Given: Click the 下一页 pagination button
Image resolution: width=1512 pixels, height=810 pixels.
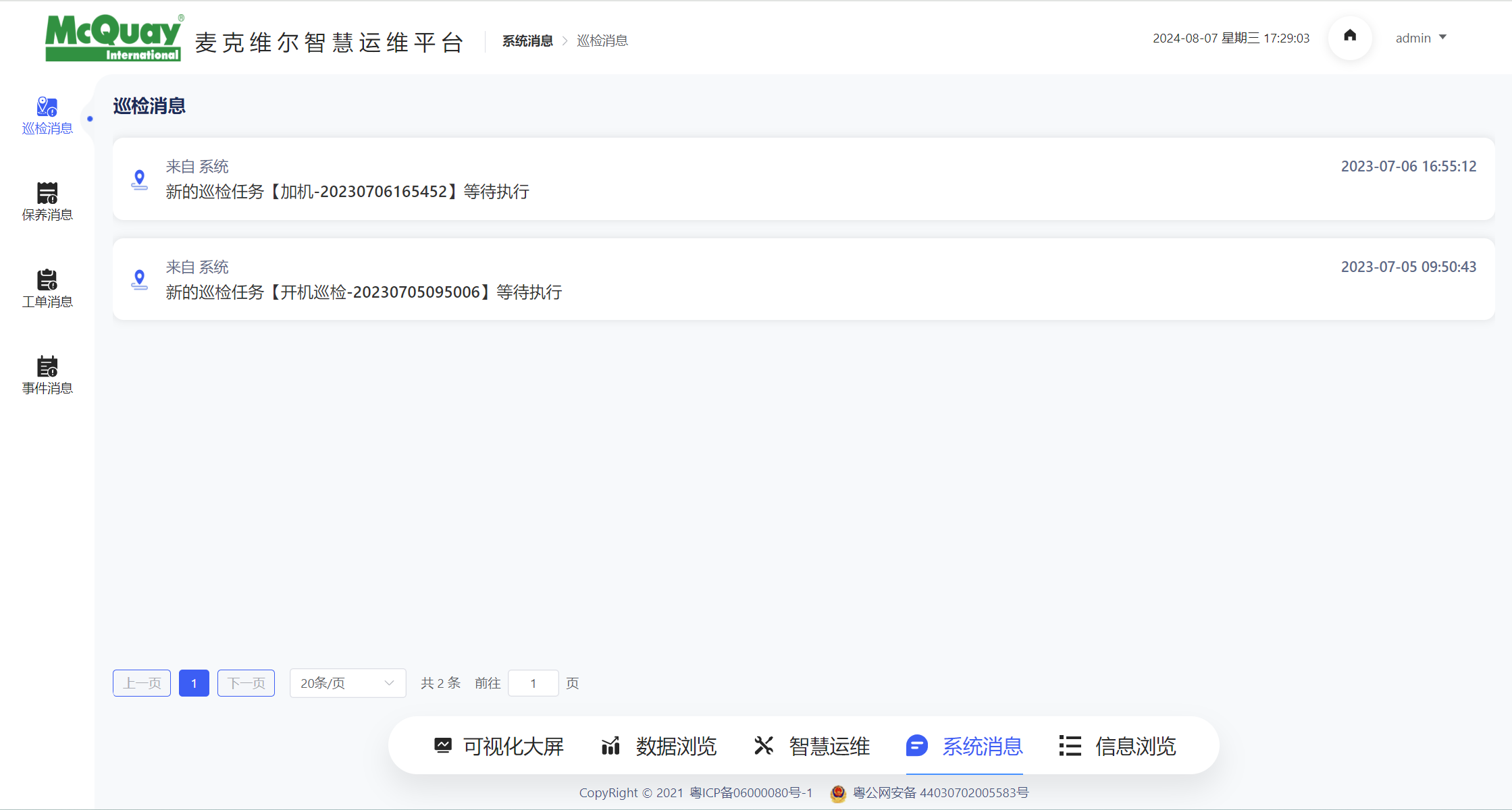Looking at the screenshot, I should pos(246,683).
